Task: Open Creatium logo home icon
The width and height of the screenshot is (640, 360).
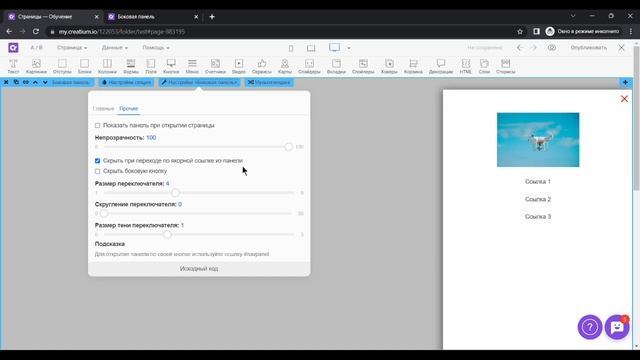Action: click(x=13, y=48)
